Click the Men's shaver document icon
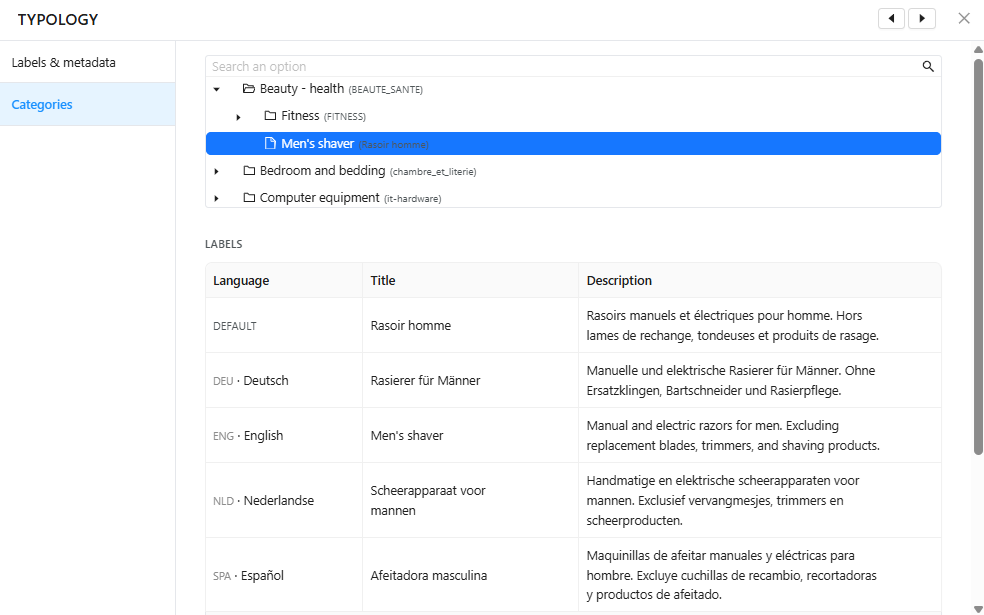This screenshot has height=615, width=984. click(270, 143)
